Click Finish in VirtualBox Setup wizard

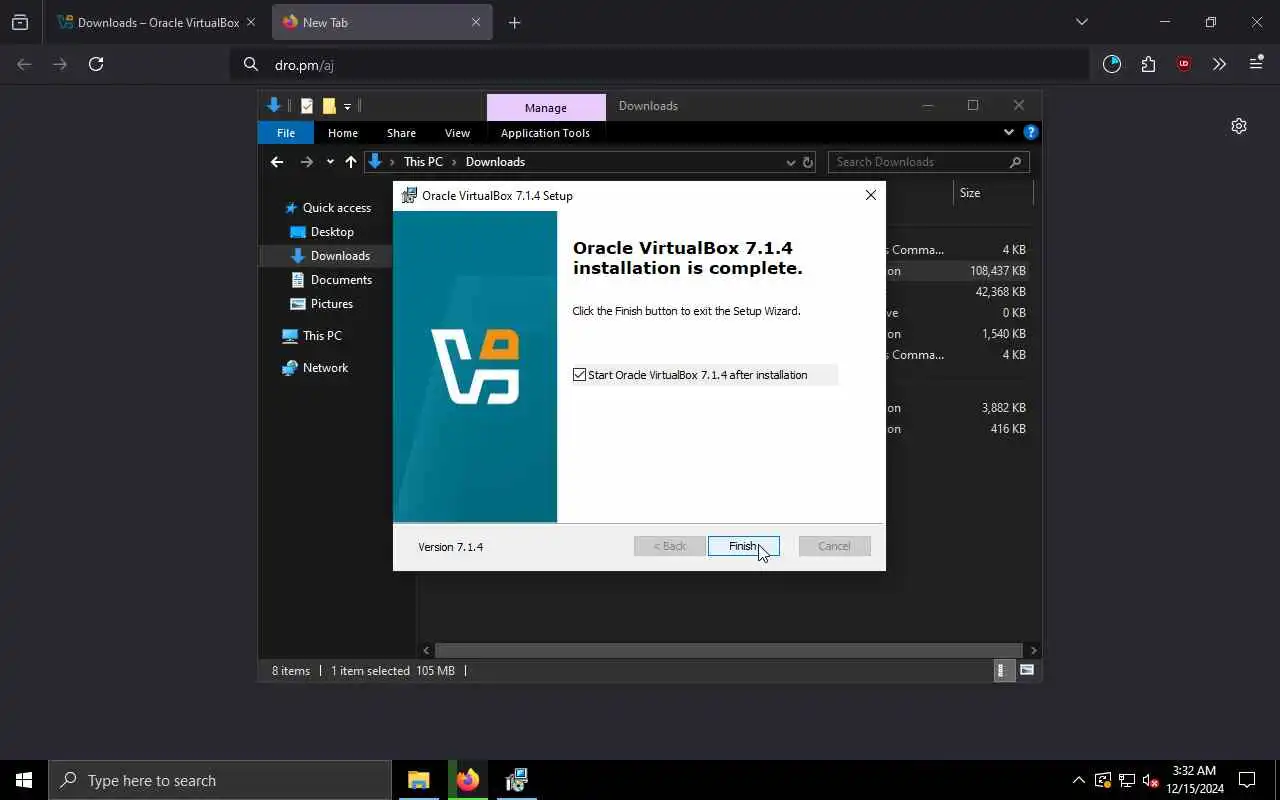(x=743, y=546)
